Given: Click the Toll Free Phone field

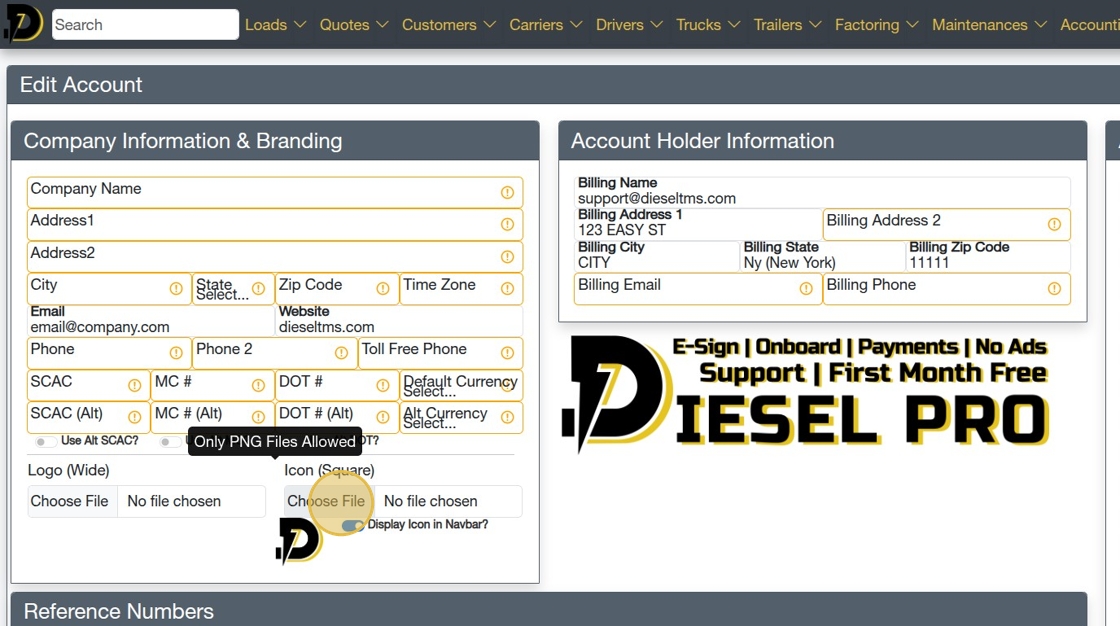Looking at the screenshot, I should click(440, 353).
